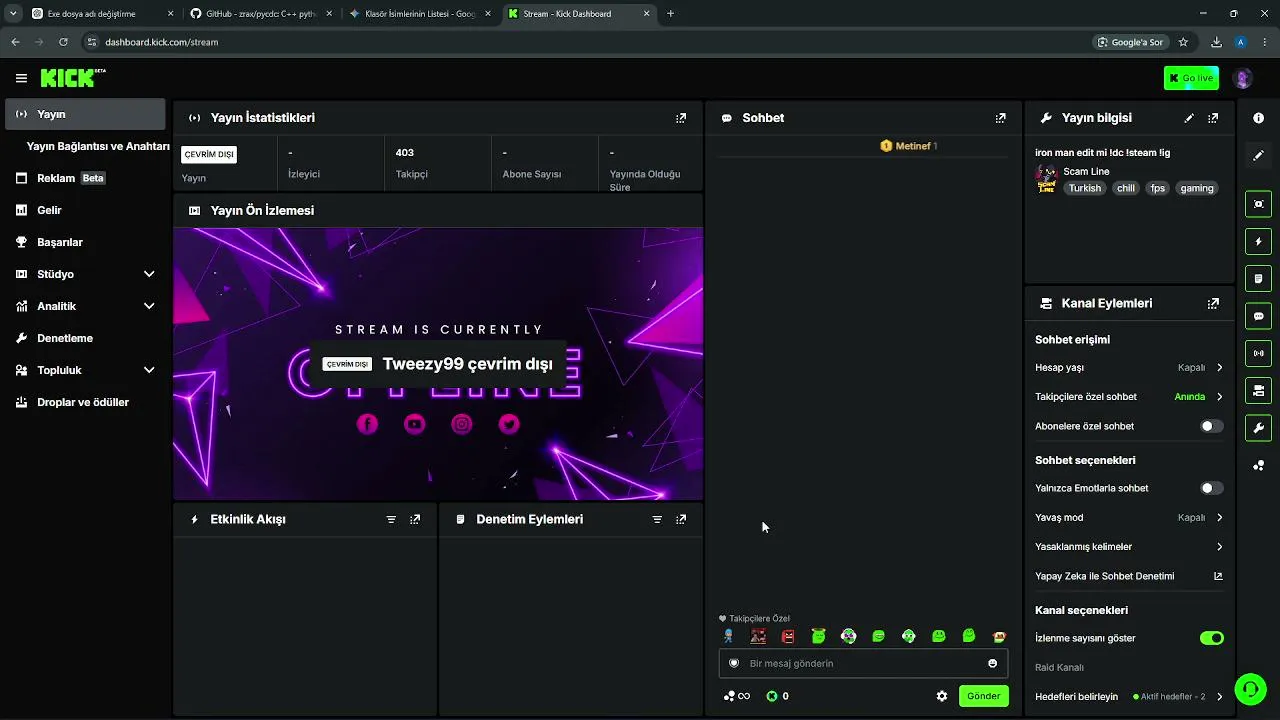This screenshot has height=720, width=1280.
Task: Pop out the Yayın İstatistikleri panel
Action: (x=681, y=118)
